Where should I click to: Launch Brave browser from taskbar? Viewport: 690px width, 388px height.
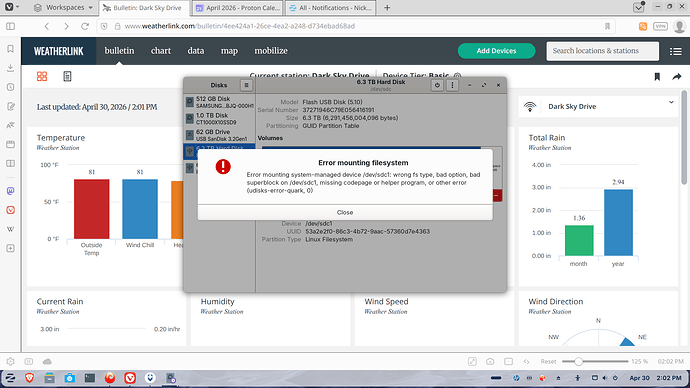click(29, 378)
